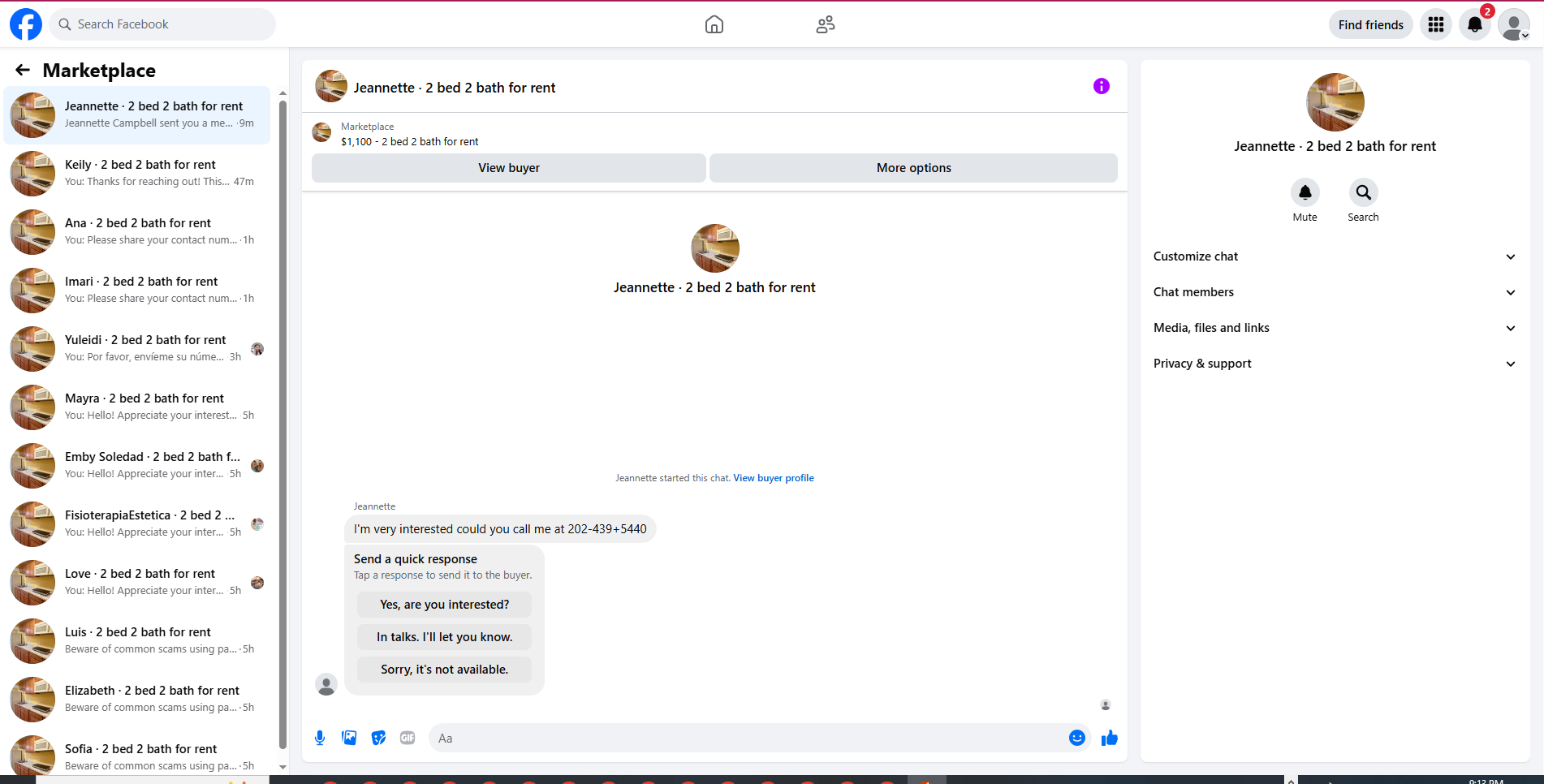Viewport: 1544px width, 784px height.
Task: Click the Find friends button
Action: (1371, 24)
